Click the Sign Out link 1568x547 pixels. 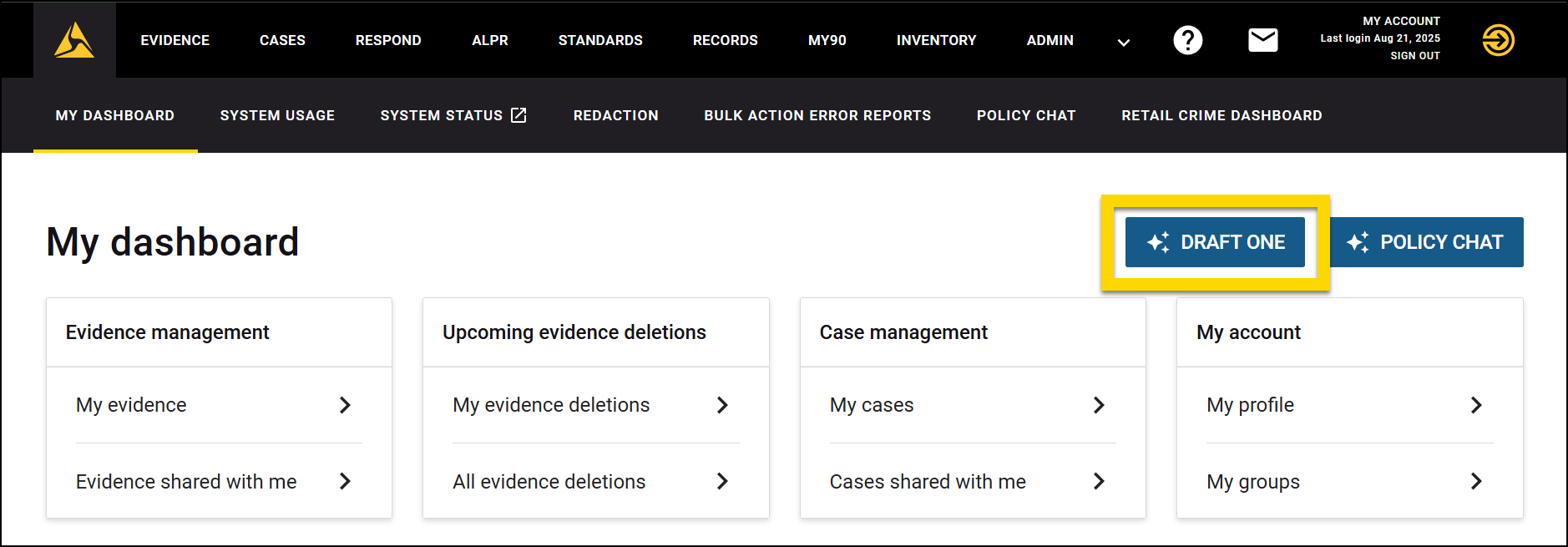[1414, 56]
